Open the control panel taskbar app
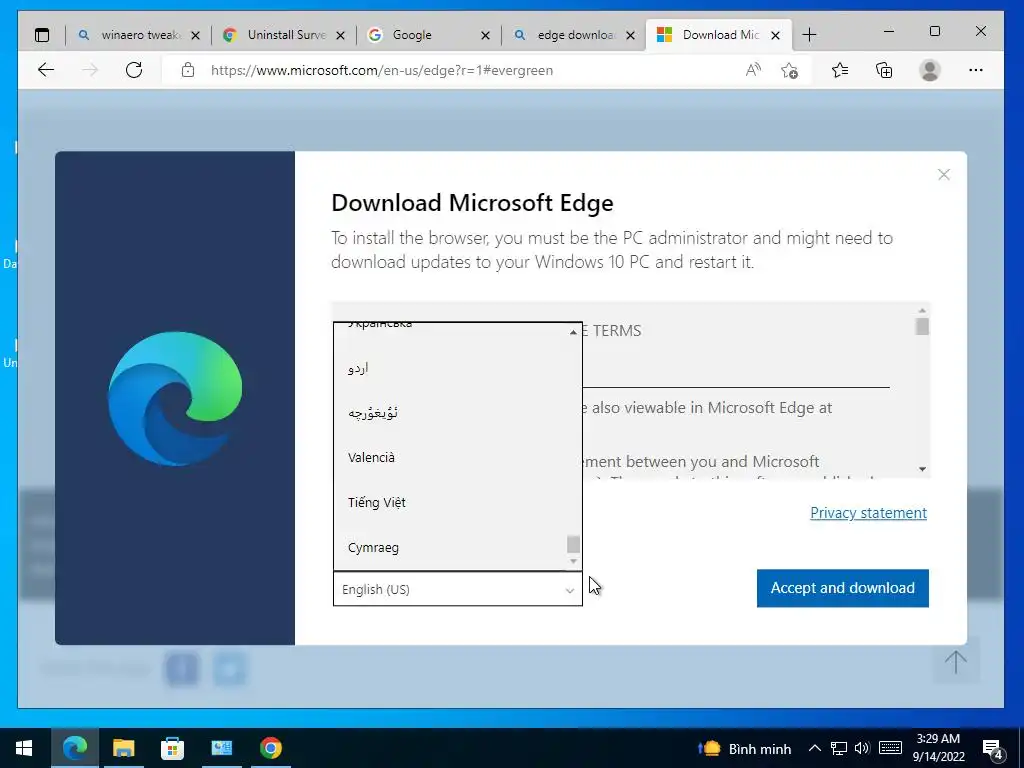The width and height of the screenshot is (1024, 768). pyautogui.click(x=221, y=748)
